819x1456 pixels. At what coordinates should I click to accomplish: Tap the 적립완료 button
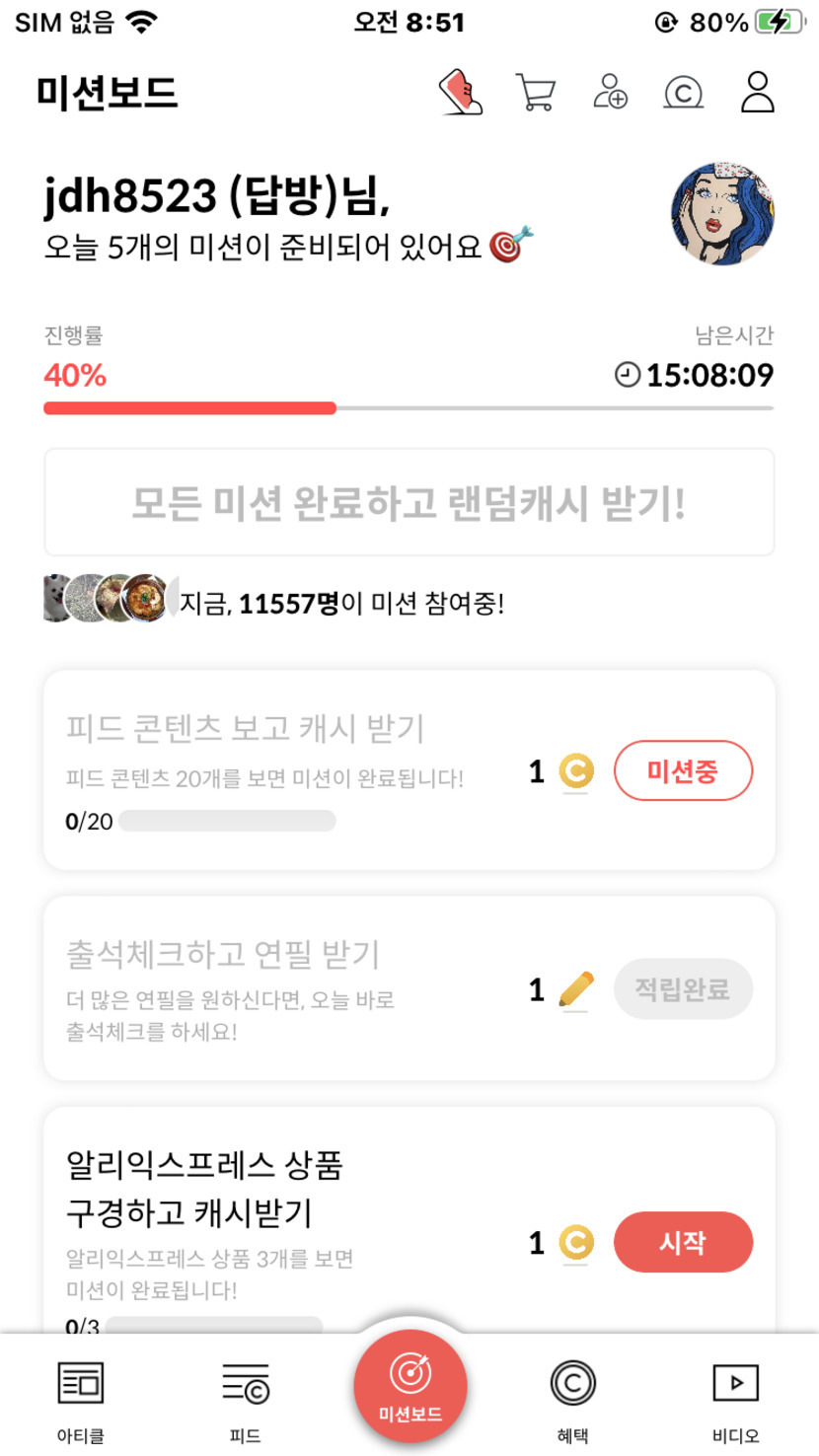point(683,988)
